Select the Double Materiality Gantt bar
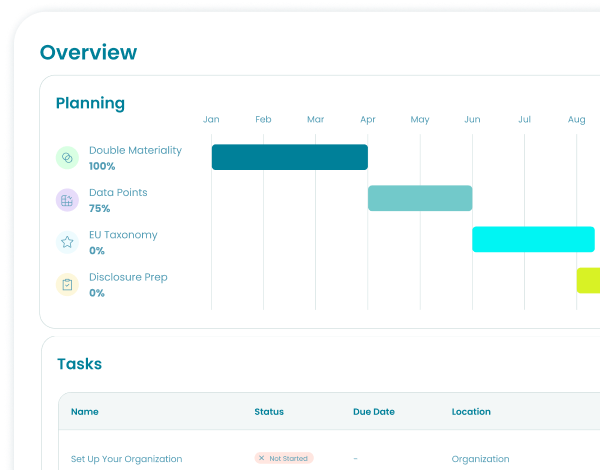Image resolution: width=600 pixels, height=470 pixels. pos(290,157)
